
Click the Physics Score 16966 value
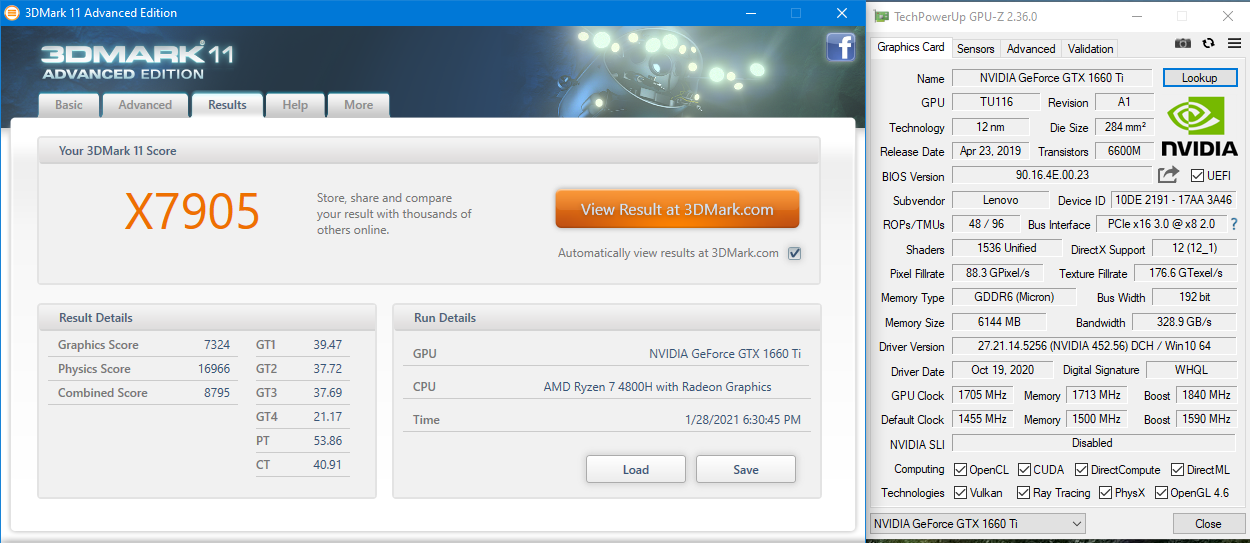[213, 369]
